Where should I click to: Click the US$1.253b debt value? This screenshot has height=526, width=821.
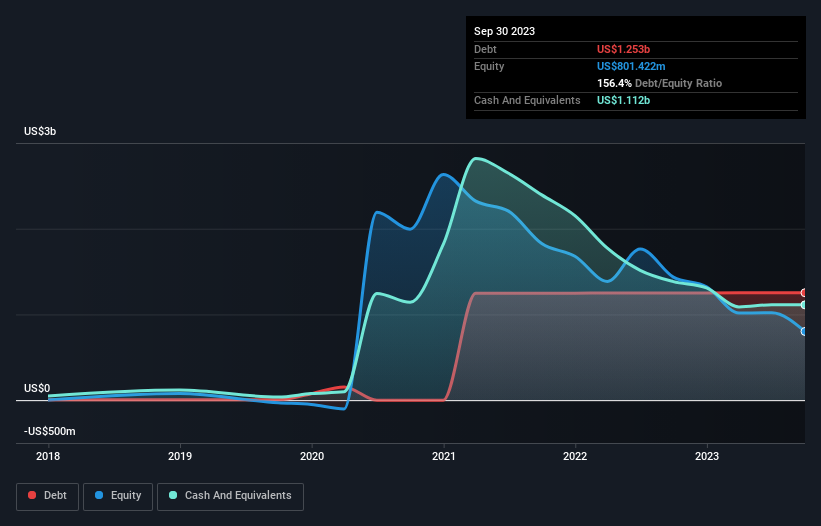(623, 49)
